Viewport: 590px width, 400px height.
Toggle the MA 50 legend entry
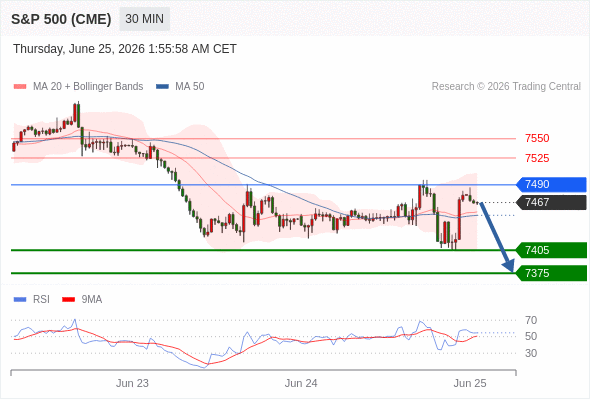click(x=180, y=87)
